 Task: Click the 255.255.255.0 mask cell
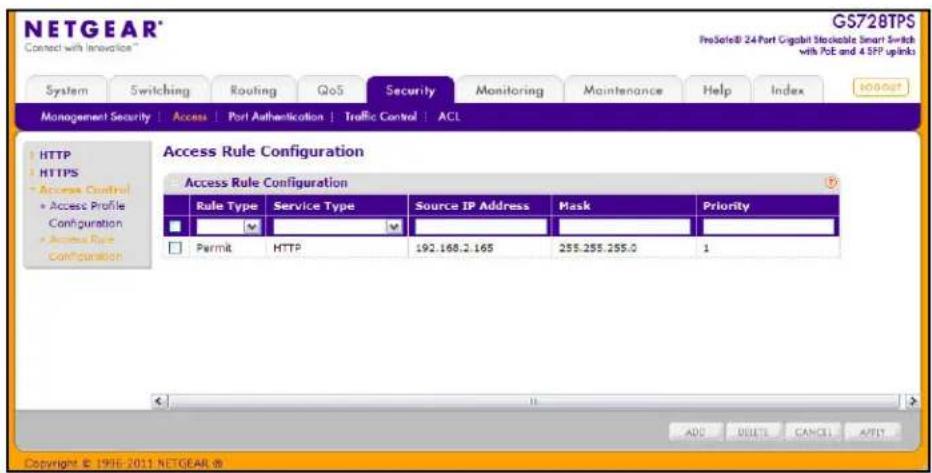tap(598, 248)
